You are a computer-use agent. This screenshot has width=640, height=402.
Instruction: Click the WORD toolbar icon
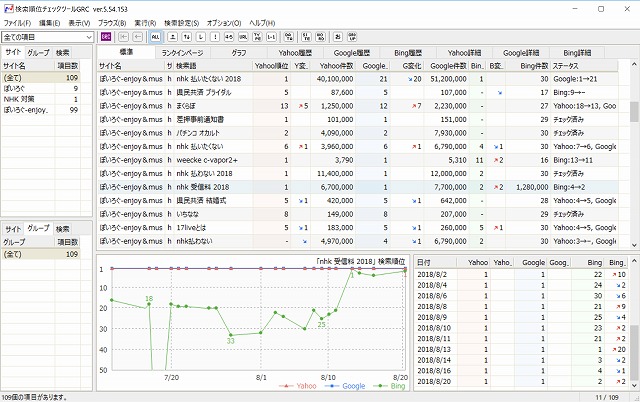click(320, 37)
